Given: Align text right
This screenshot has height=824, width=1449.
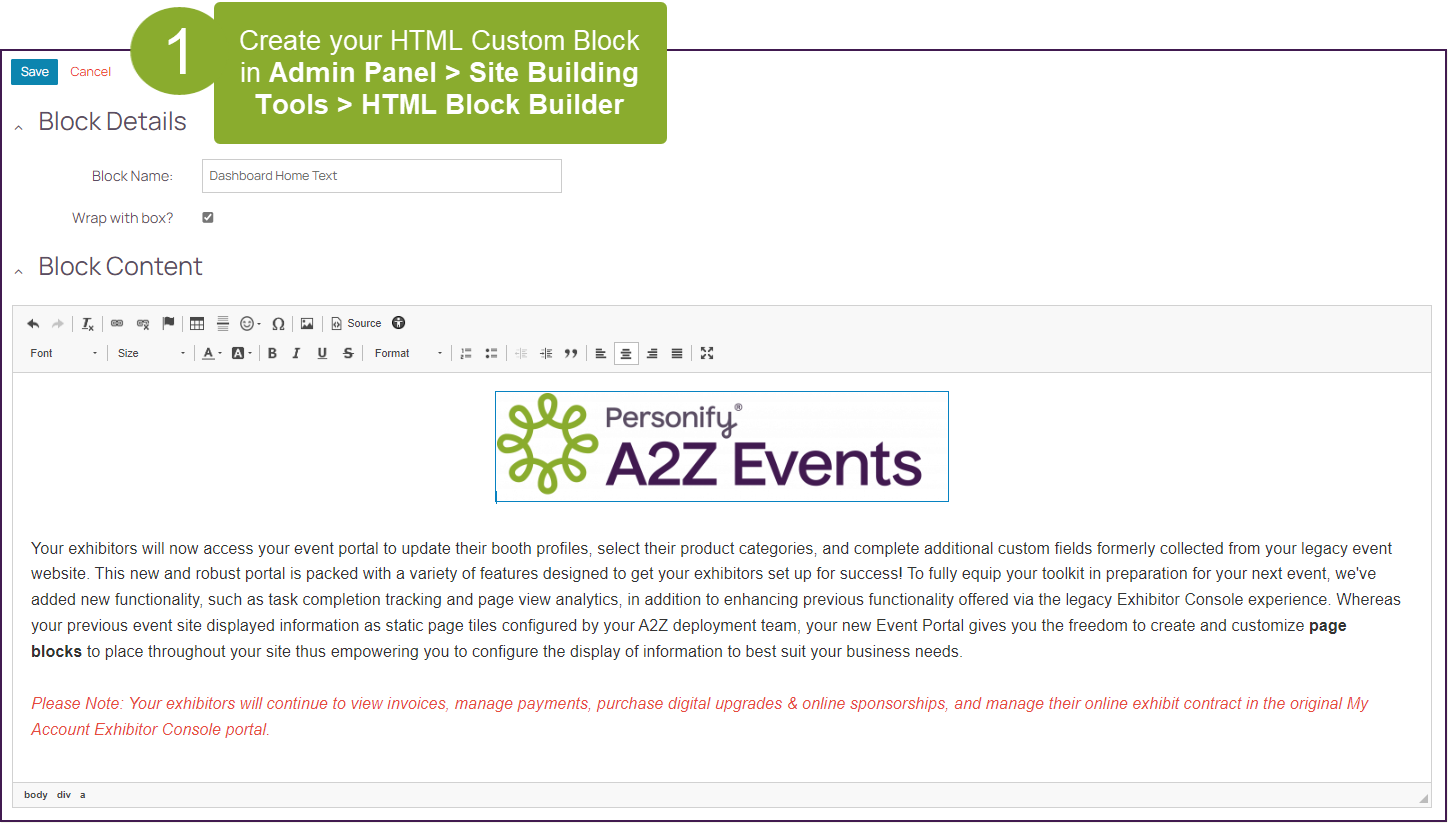Looking at the screenshot, I should [x=652, y=354].
